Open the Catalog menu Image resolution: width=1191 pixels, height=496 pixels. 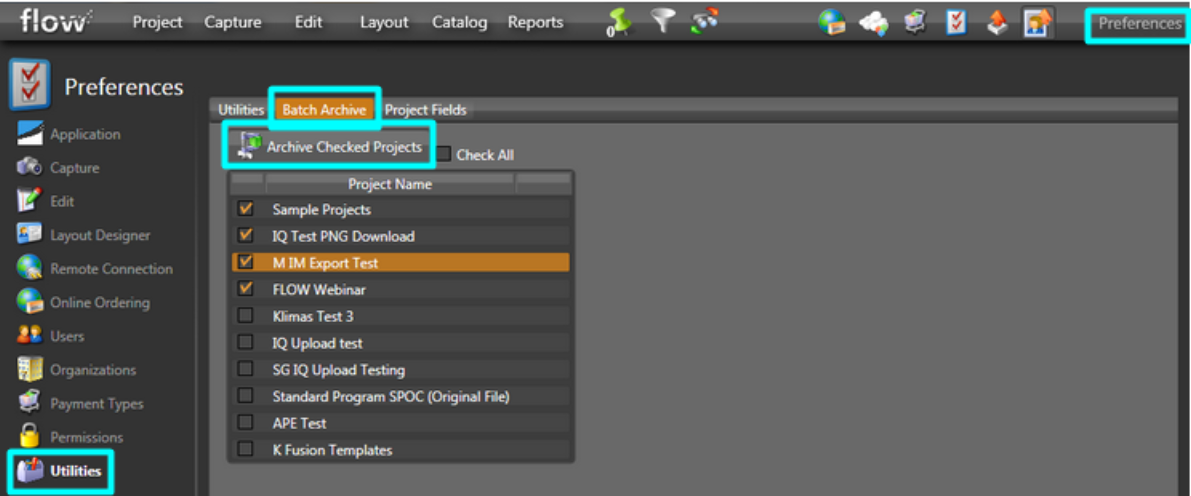tap(460, 23)
